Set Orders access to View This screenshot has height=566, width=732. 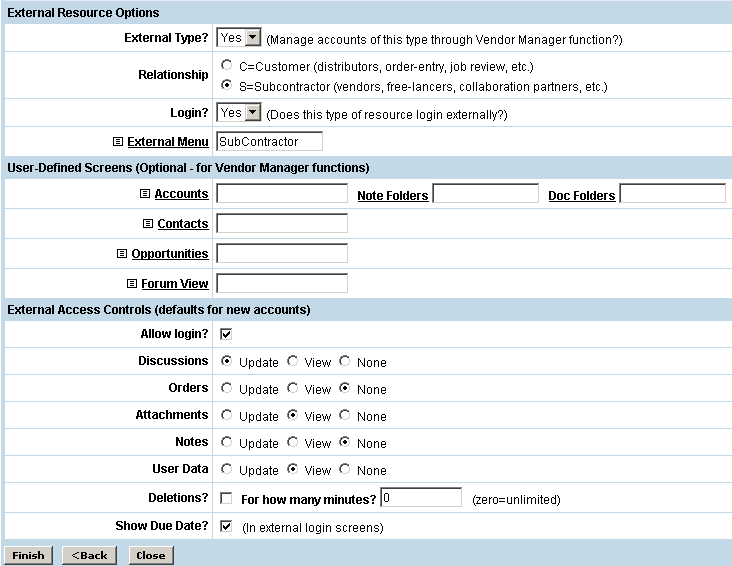point(293,388)
